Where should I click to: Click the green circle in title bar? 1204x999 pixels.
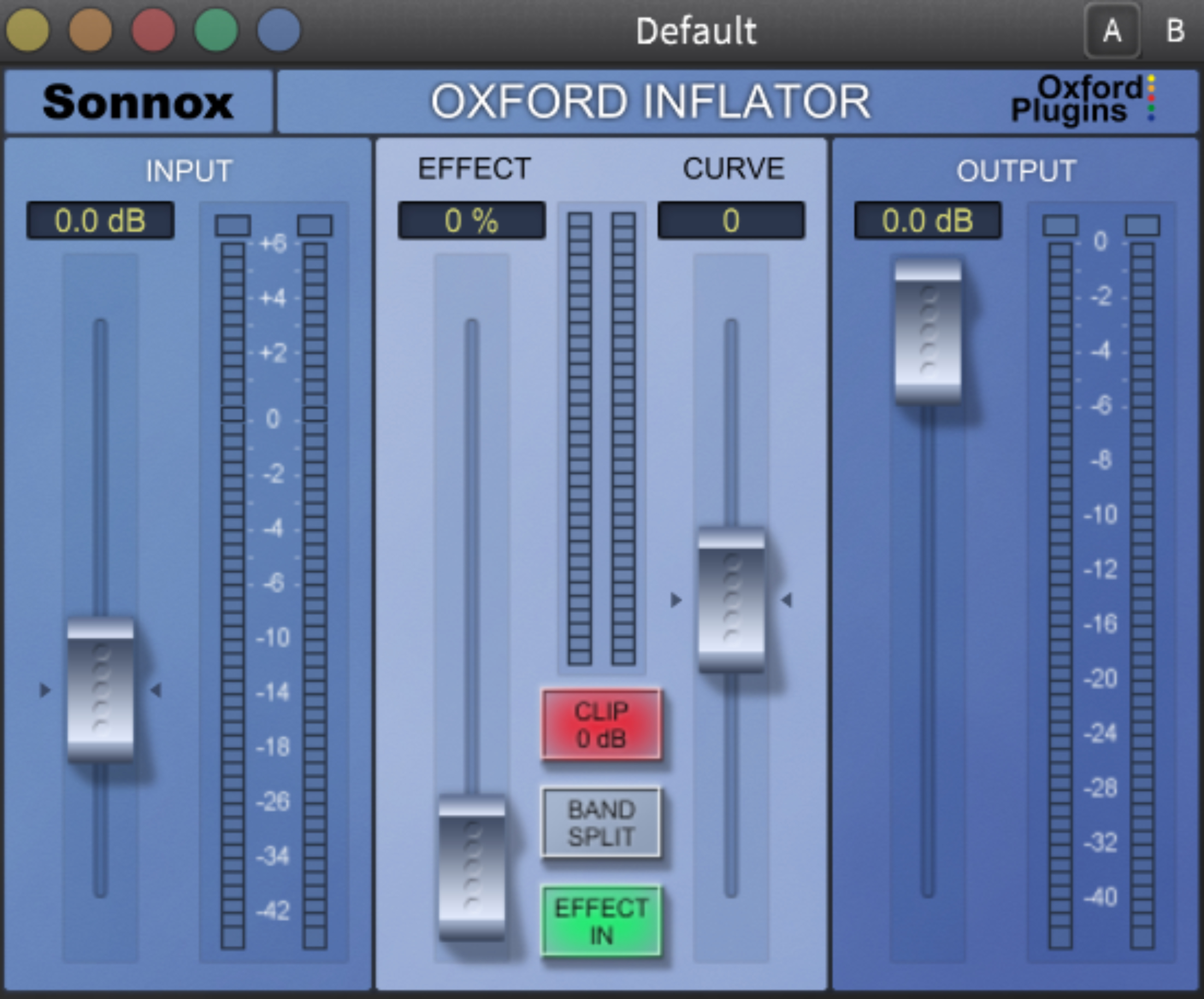tap(216, 30)
